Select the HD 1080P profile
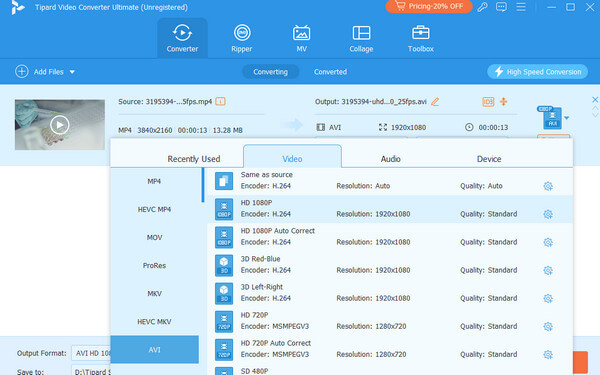Screen dimensions: 600x375 pos(390,209)
